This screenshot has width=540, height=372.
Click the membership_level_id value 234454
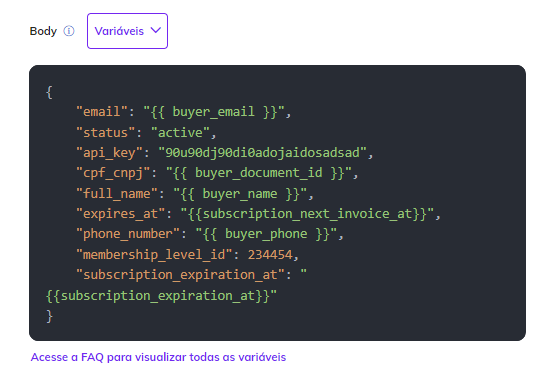pyautogui.click(x=270, y=255)
